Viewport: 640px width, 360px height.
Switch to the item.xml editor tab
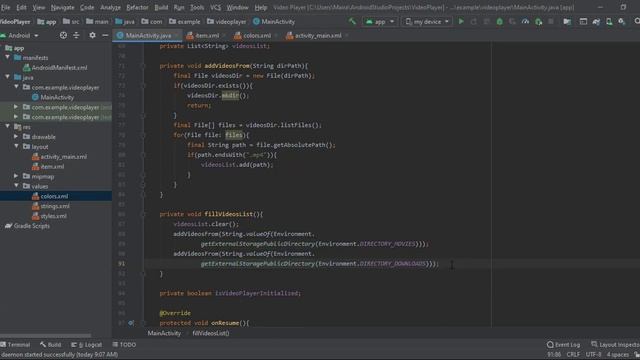(206, 36)
